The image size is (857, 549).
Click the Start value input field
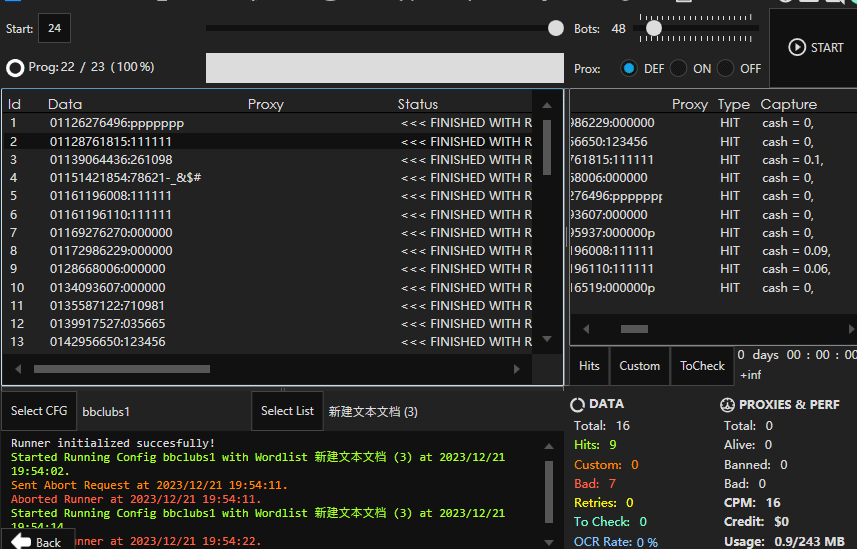(x=54, y=29)
